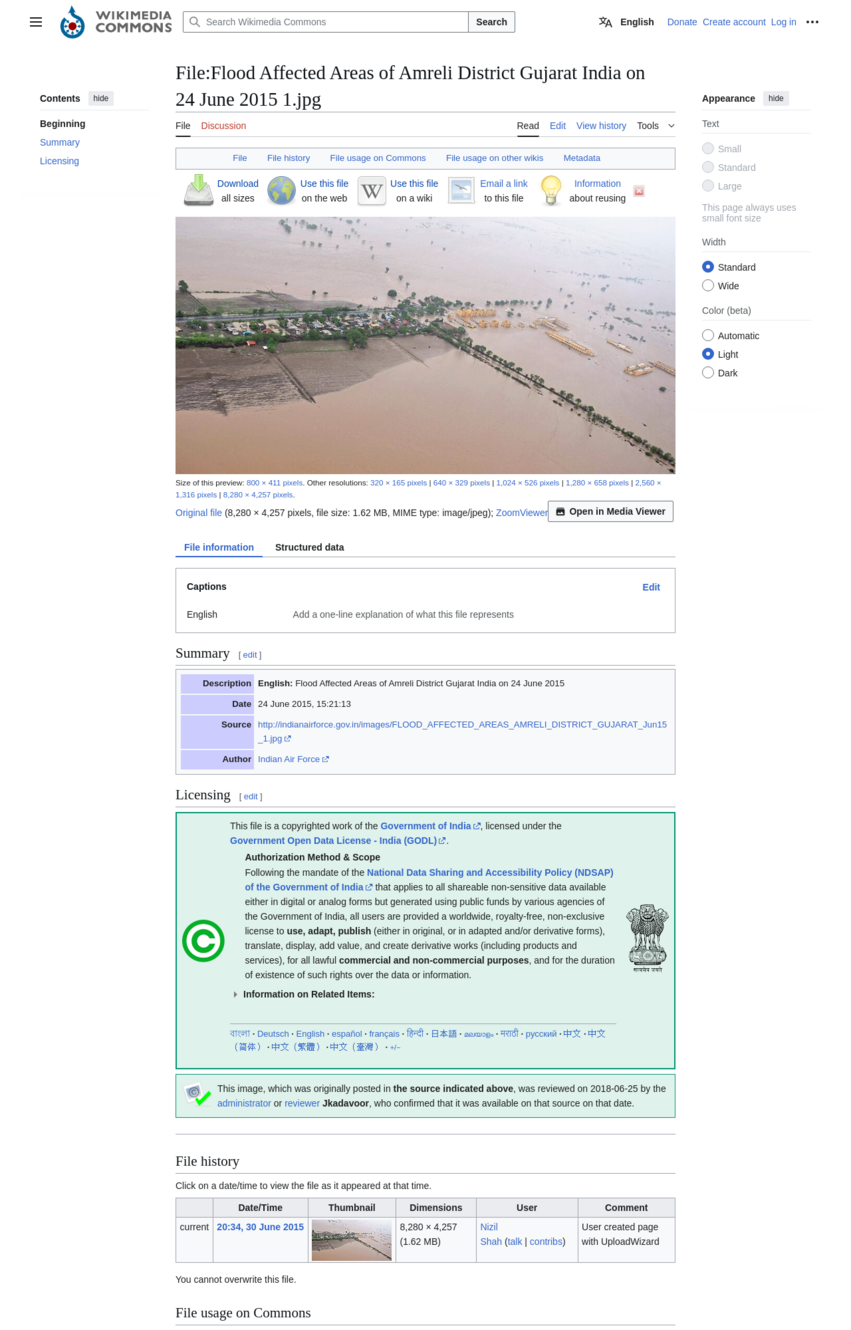Click the Wikipedia W wiki icon
The image size is (851, 1330).
pyautogui.click(x=372, y=191)
